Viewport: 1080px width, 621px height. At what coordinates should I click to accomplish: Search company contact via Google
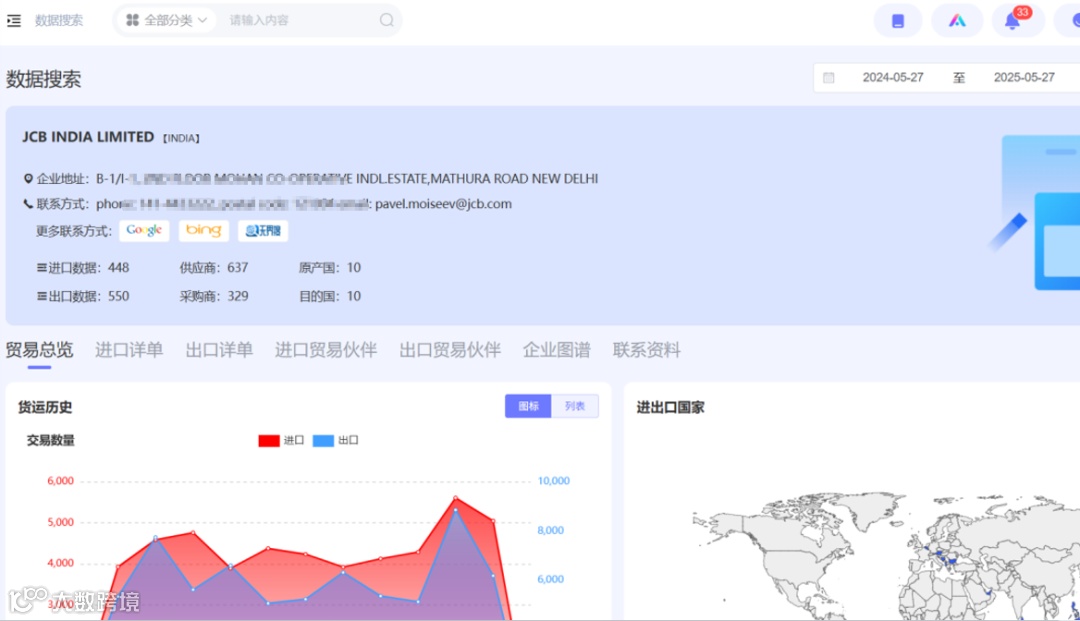pyautogui.click(x=144, y=231)
